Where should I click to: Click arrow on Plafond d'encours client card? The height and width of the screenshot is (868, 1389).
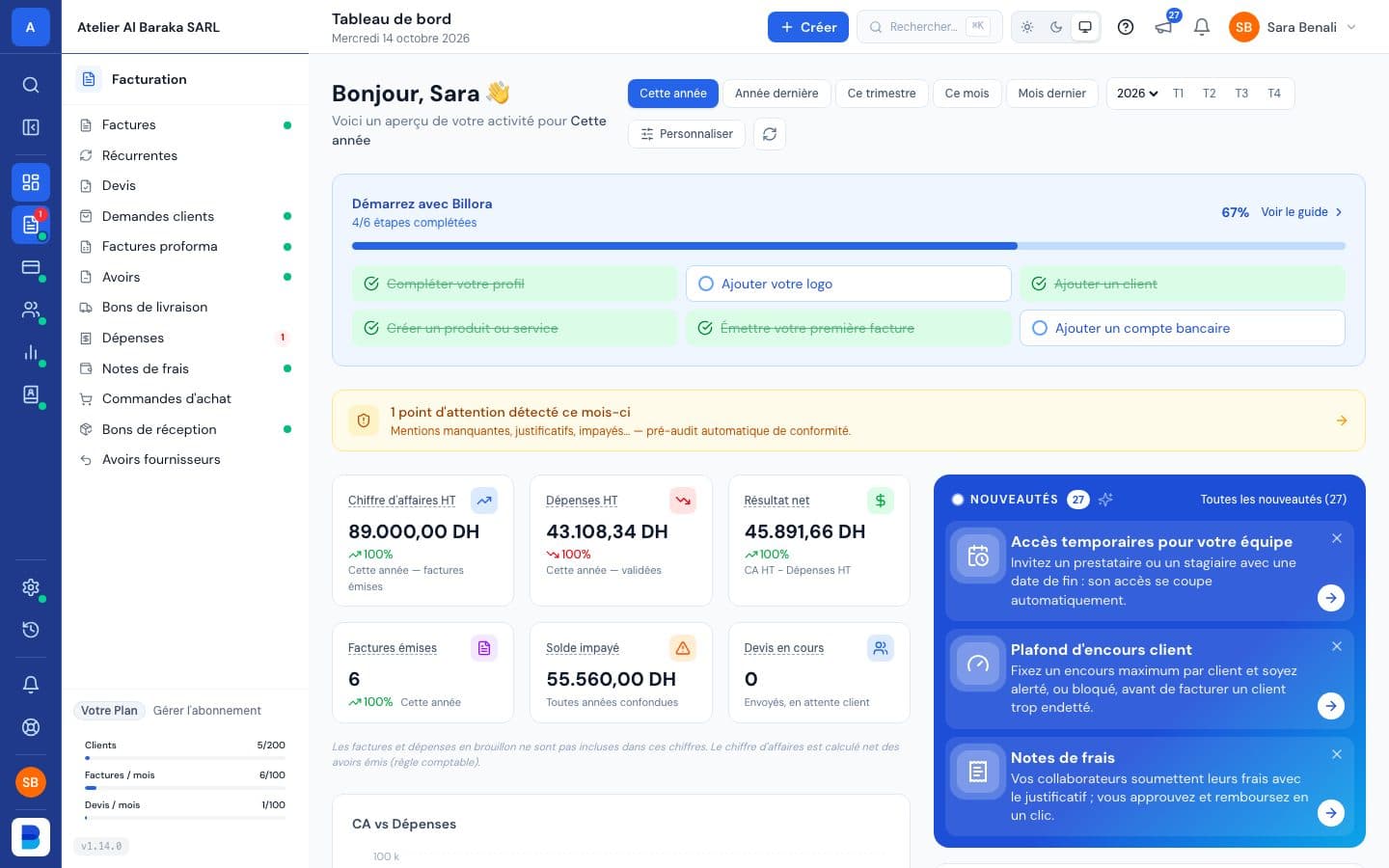coord(1331,706)
